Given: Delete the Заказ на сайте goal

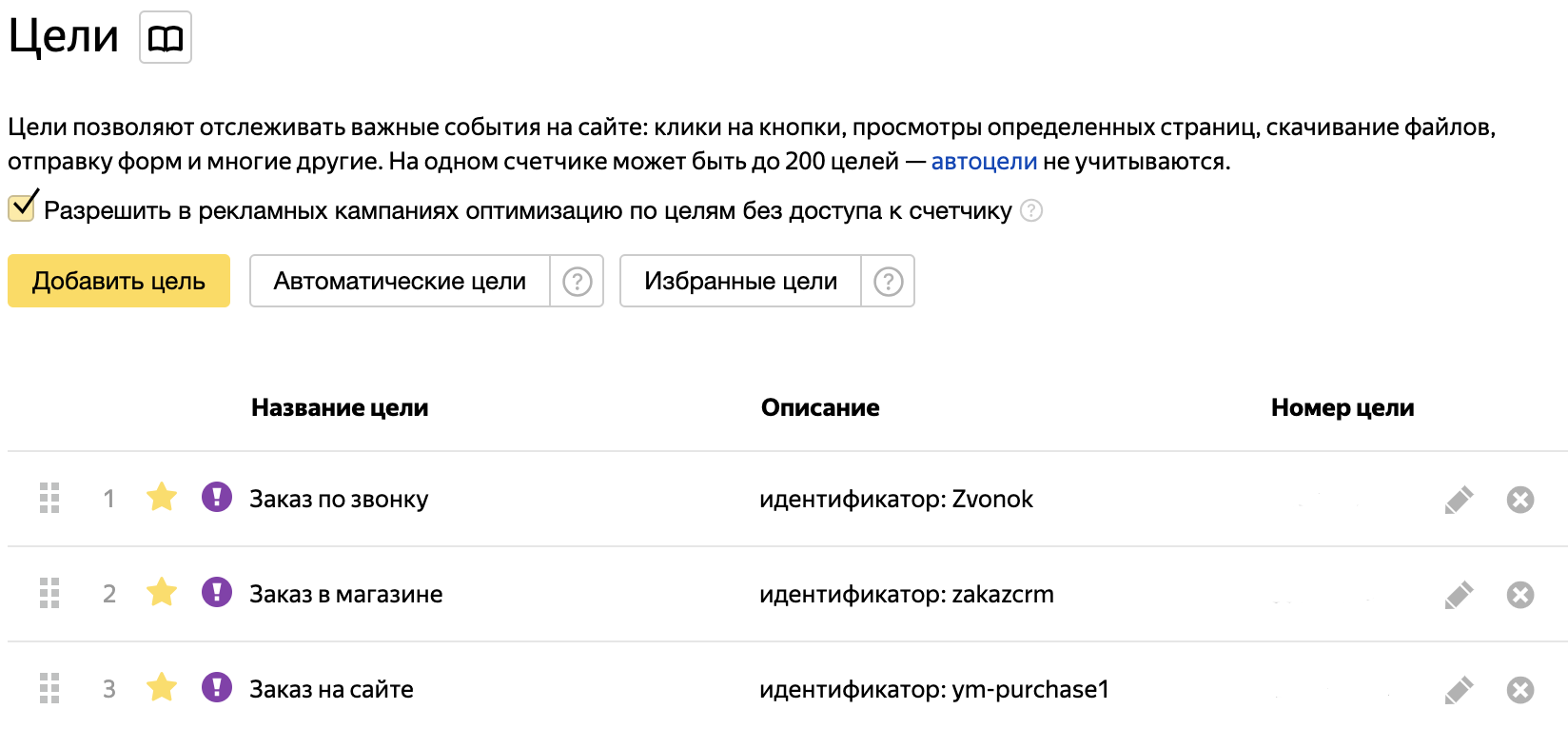Looking at the screenshot, I should coord(1520,690).
